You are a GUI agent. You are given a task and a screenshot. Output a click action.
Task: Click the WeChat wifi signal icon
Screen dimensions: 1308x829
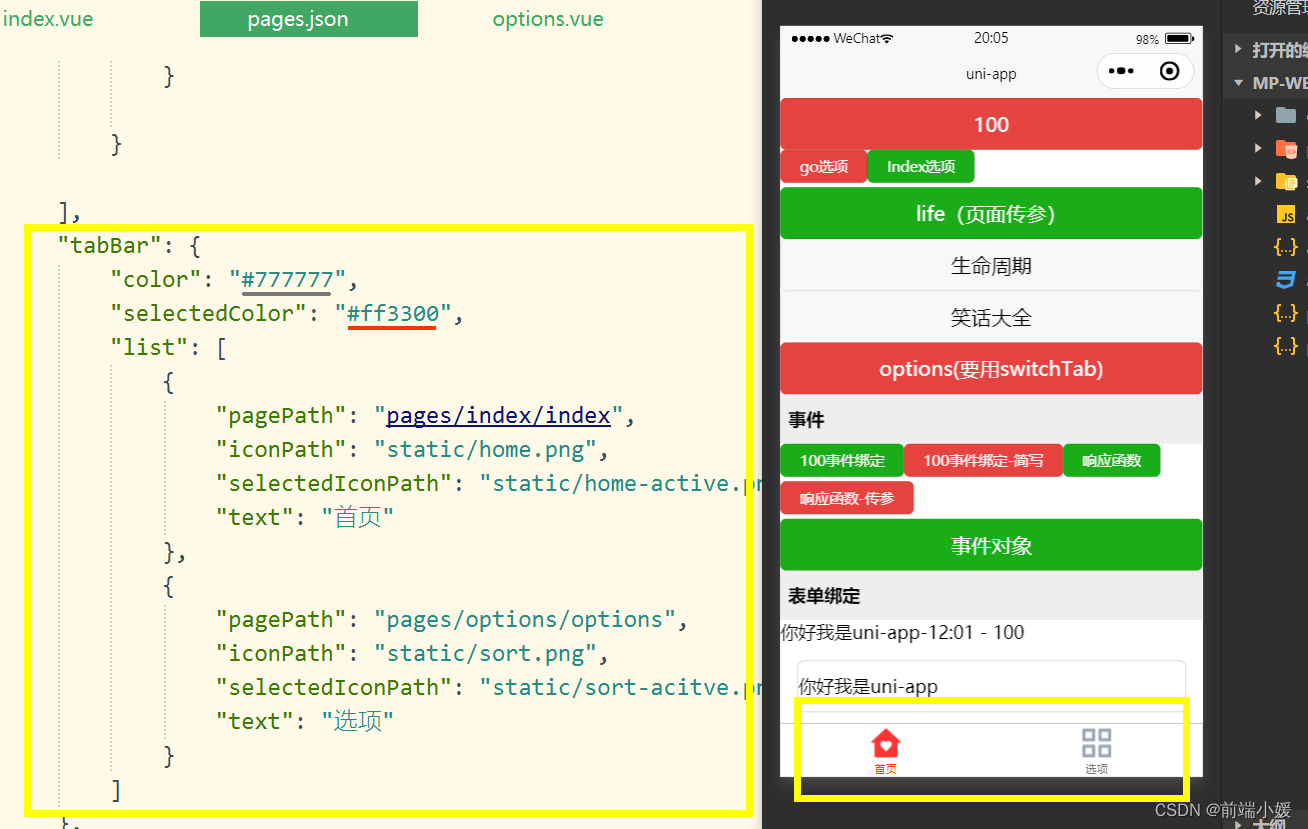[x=887, y=38]
